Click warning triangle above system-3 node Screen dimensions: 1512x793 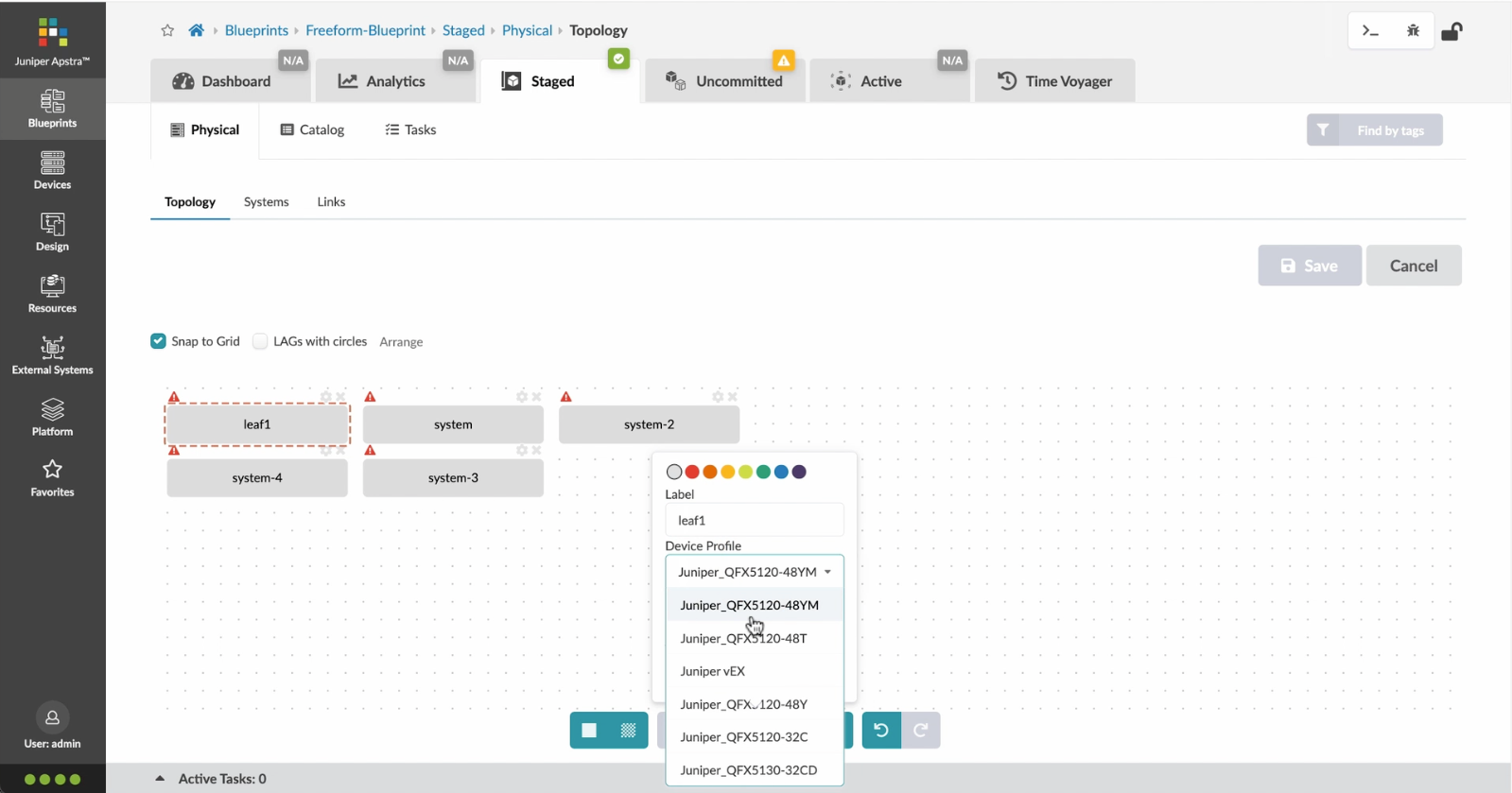(x=370, y=450)
